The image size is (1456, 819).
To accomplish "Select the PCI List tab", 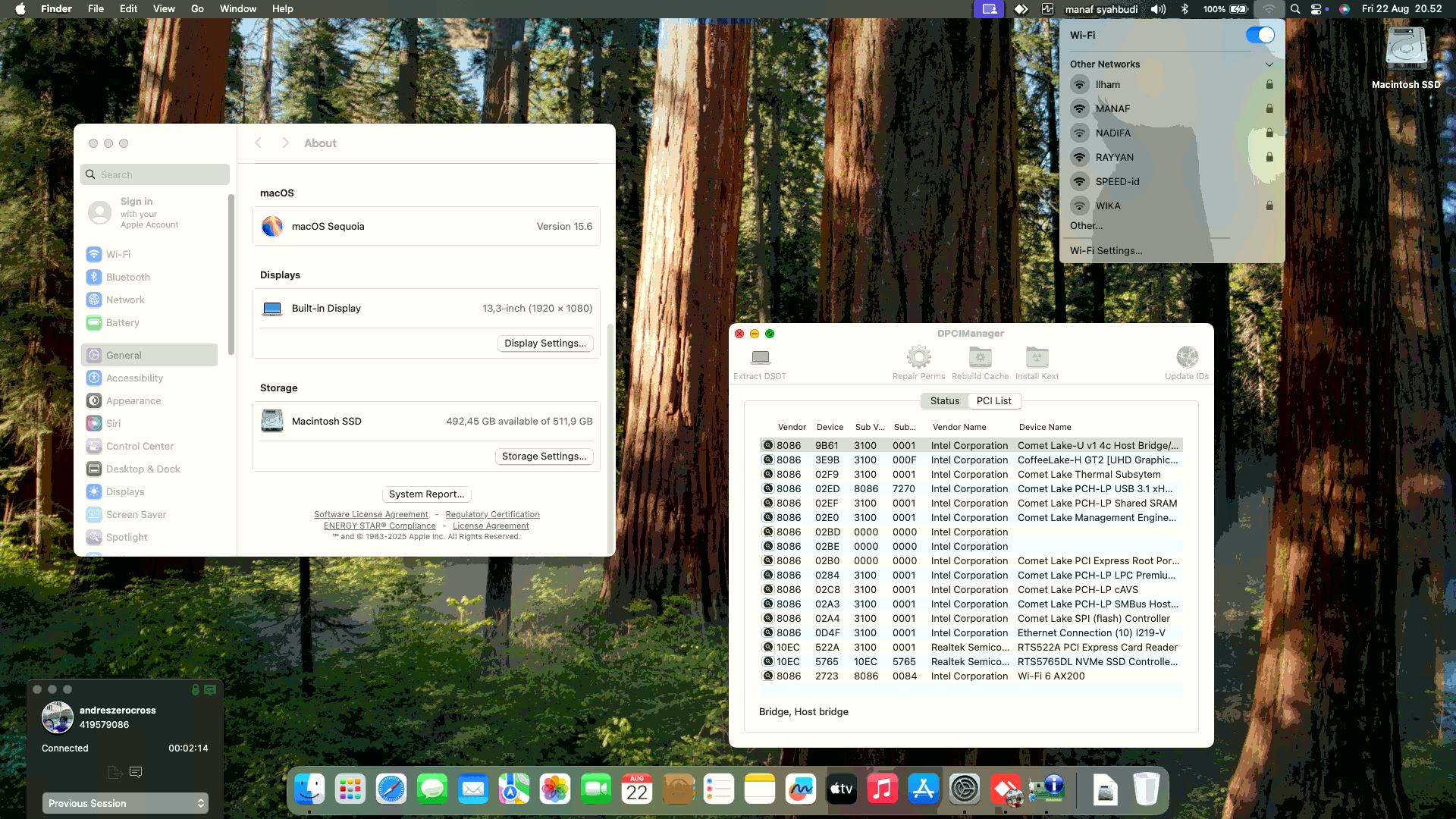I will 993,401.
